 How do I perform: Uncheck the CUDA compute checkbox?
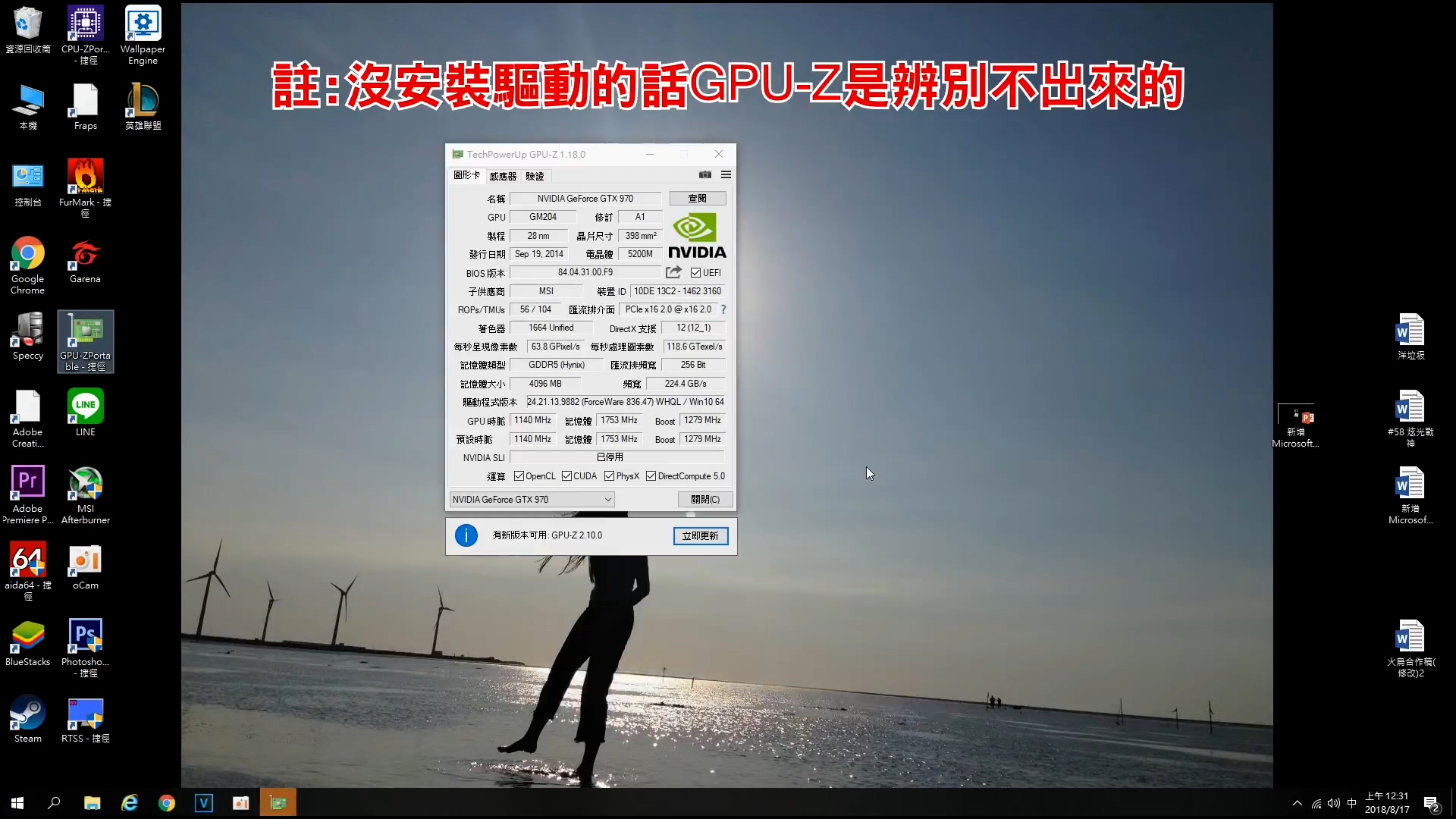[x=567, y=475]
